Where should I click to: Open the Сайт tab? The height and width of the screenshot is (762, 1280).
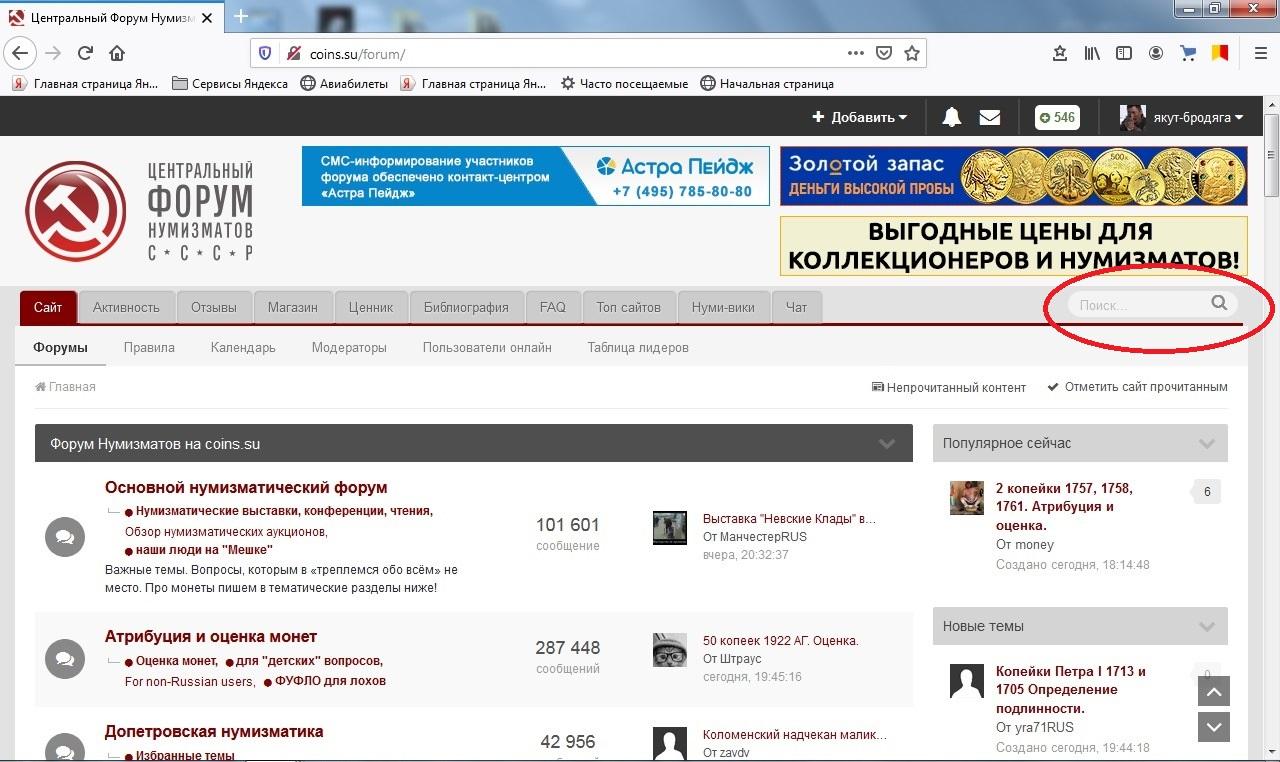coord(48,307)
